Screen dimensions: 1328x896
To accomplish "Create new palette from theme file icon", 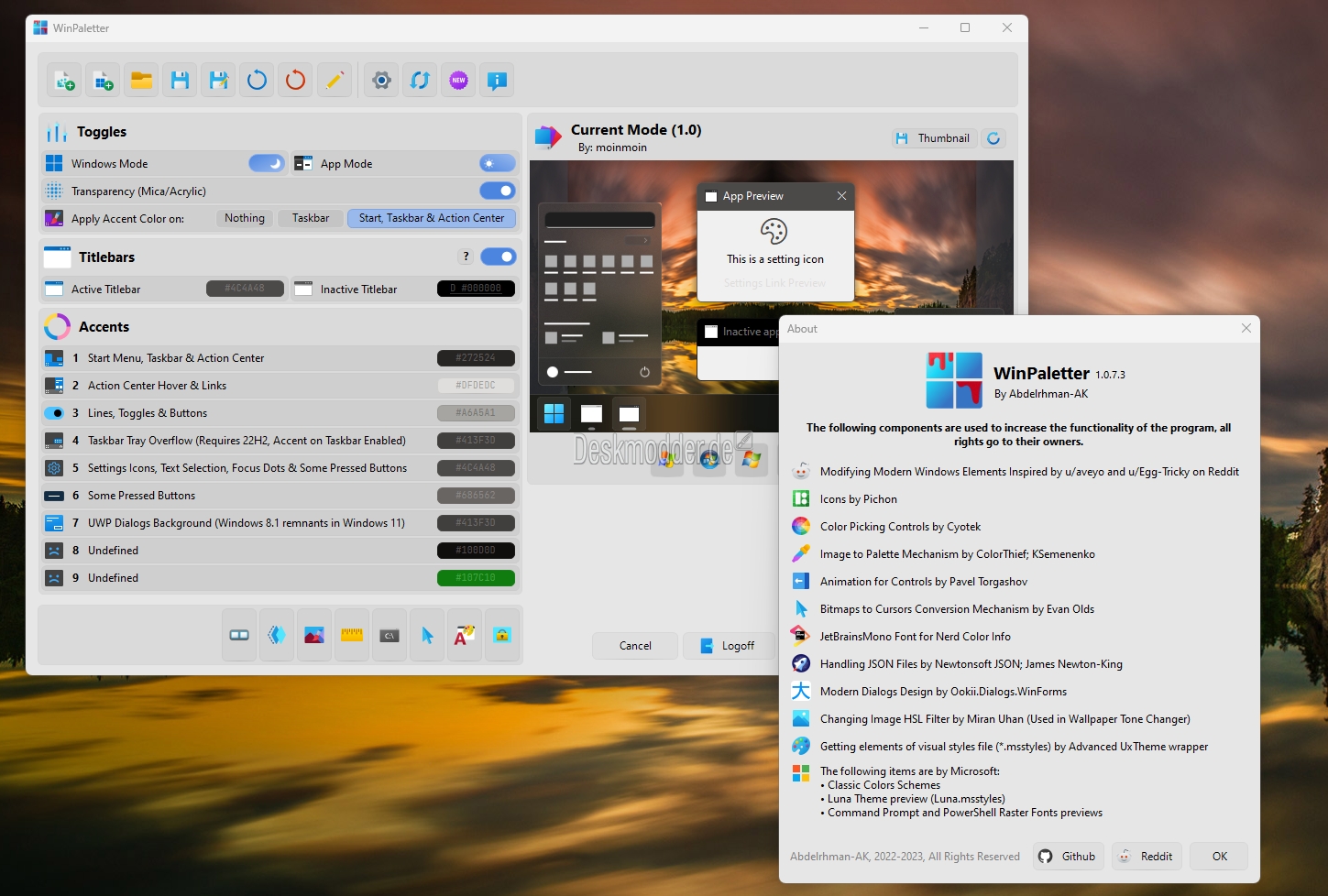I will tap(65, 81).
